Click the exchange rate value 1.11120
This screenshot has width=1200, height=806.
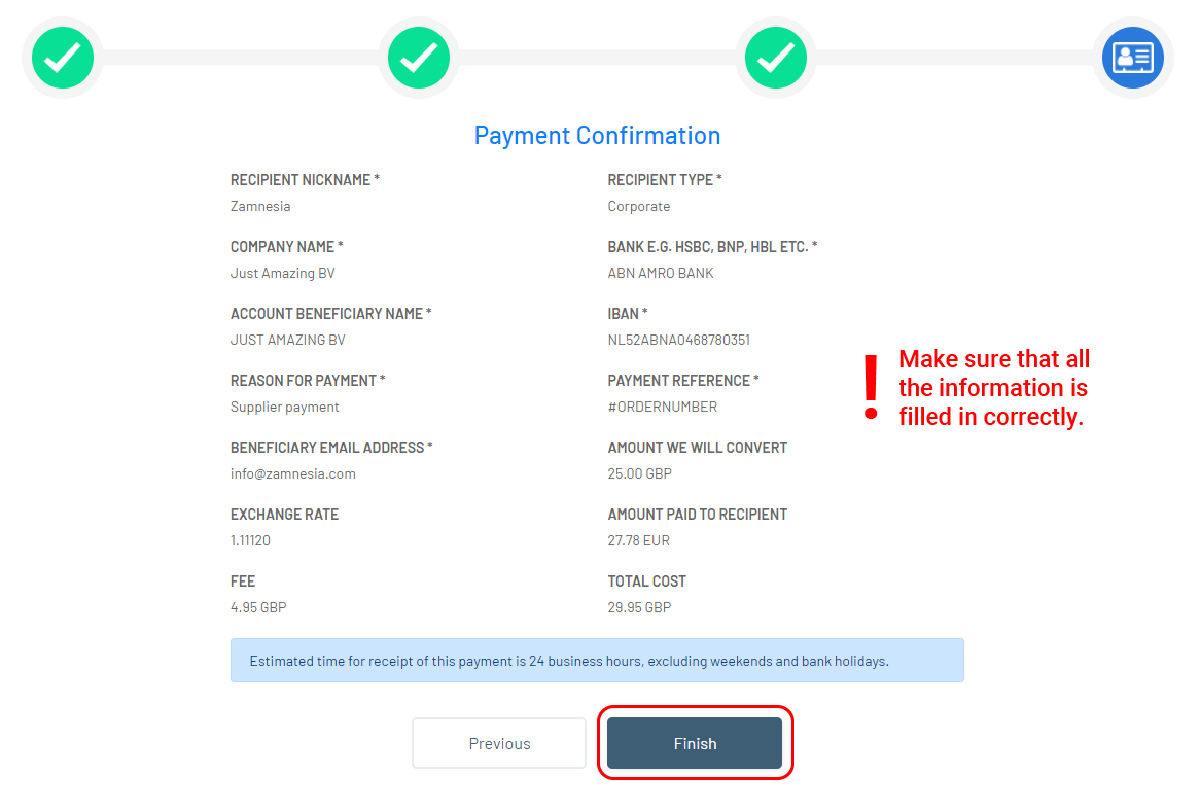pyautogui.click(x=251, y=541)
